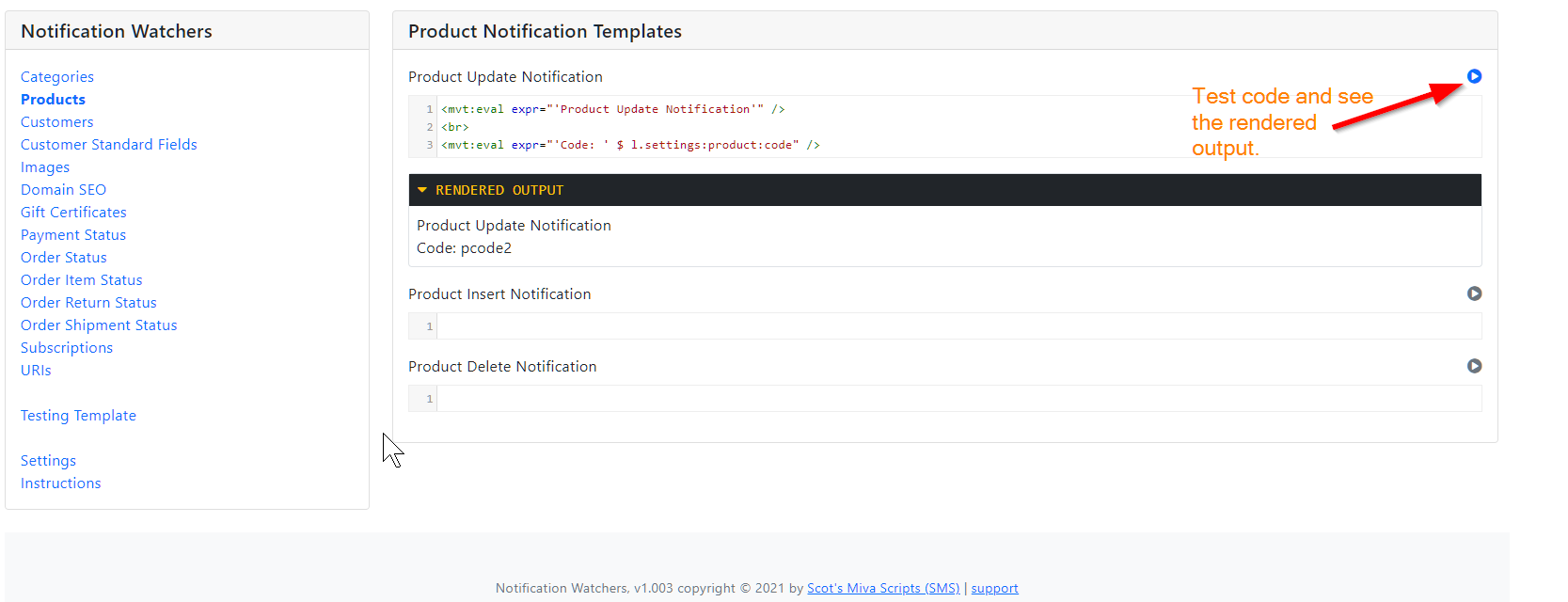
Task: Open the Images watcher section
Action: pos(45,167)
